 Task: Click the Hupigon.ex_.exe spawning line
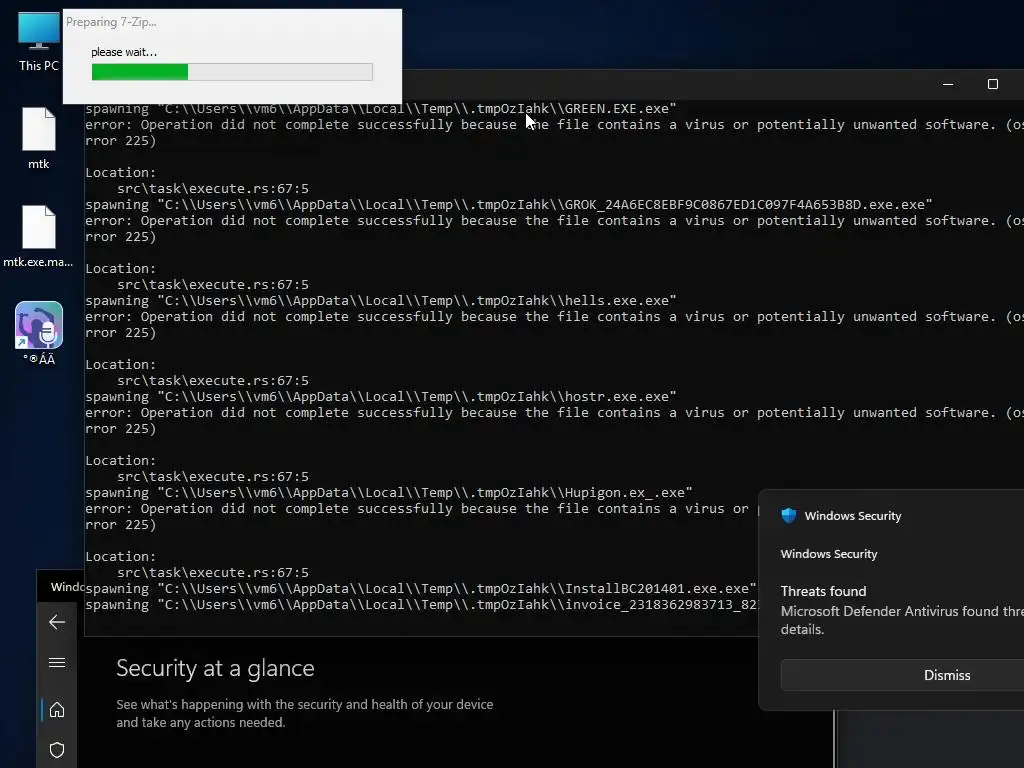point(389,492)
